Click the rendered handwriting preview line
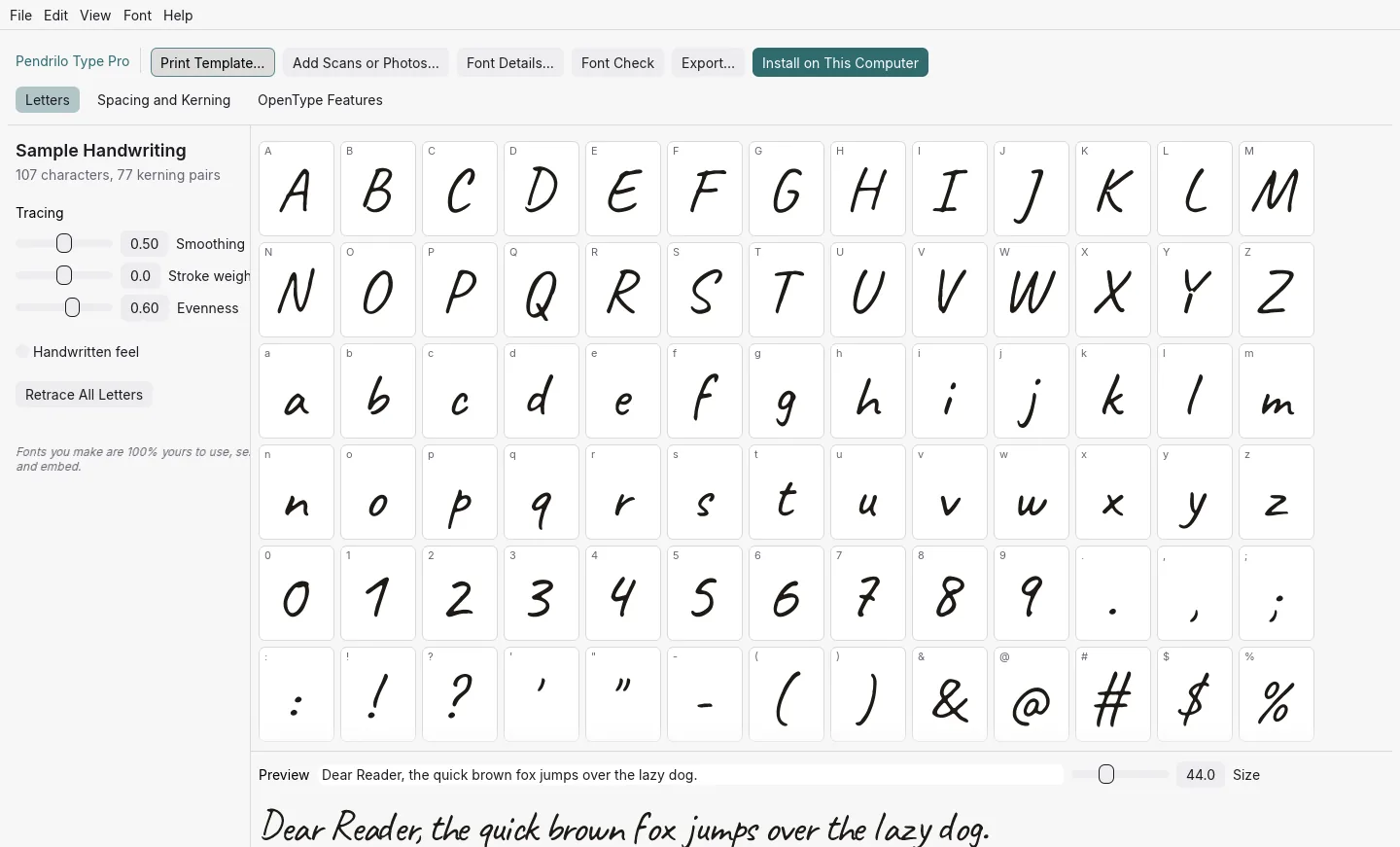Screen dimensions: 1400x847 tap(625, 827)
